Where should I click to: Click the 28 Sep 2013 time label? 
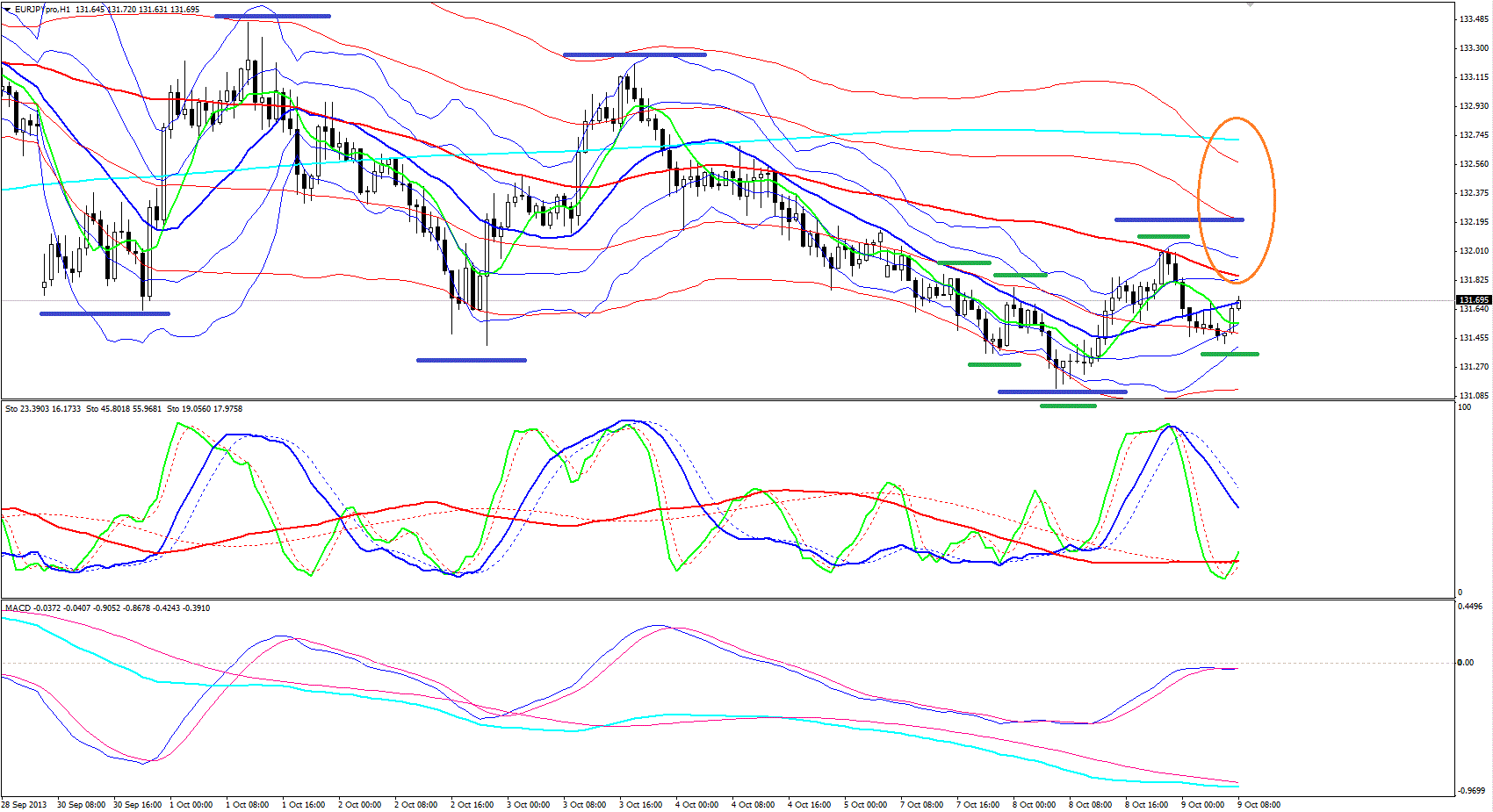[x=25, y=805]
